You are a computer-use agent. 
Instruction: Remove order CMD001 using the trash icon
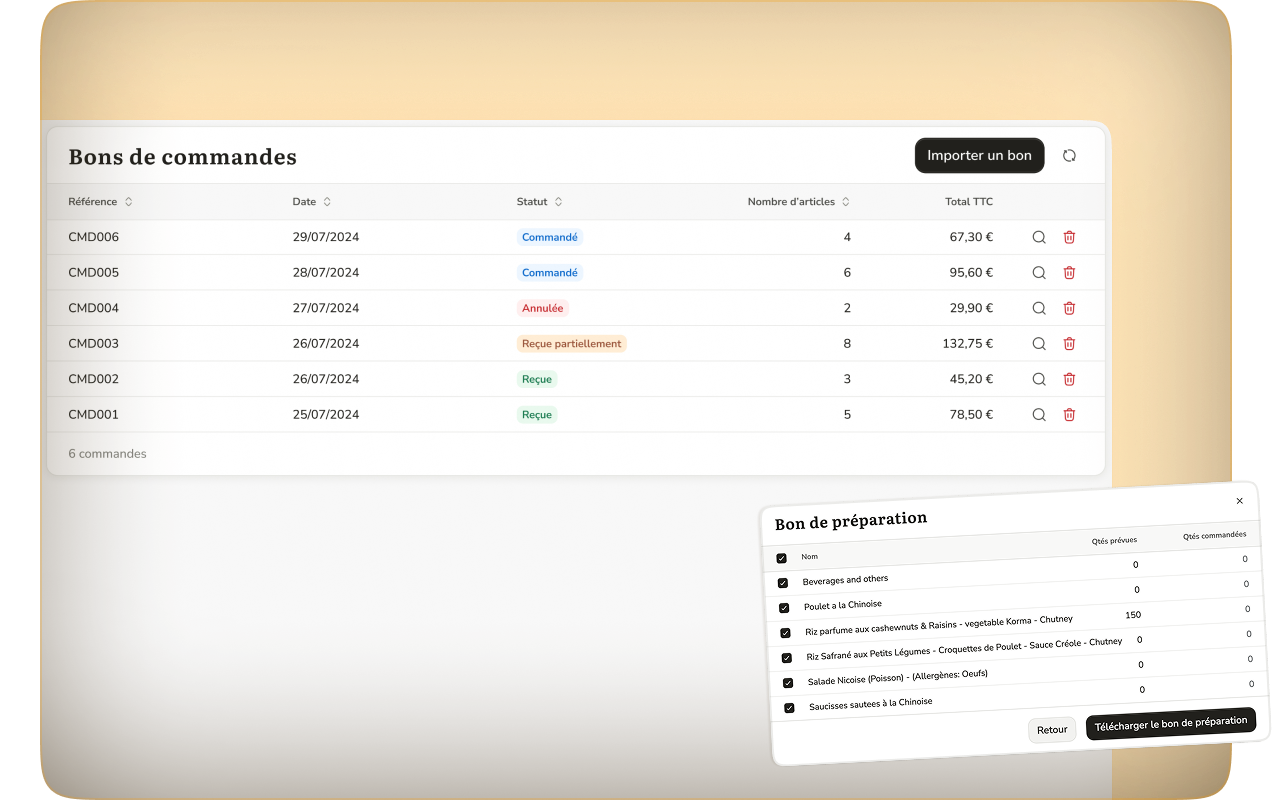click(1069, 415)
